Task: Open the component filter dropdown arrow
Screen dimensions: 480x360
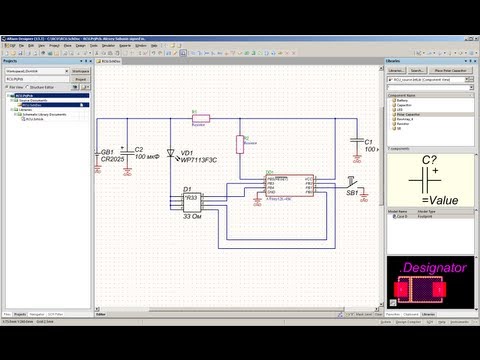Action: tap(471, 87)
